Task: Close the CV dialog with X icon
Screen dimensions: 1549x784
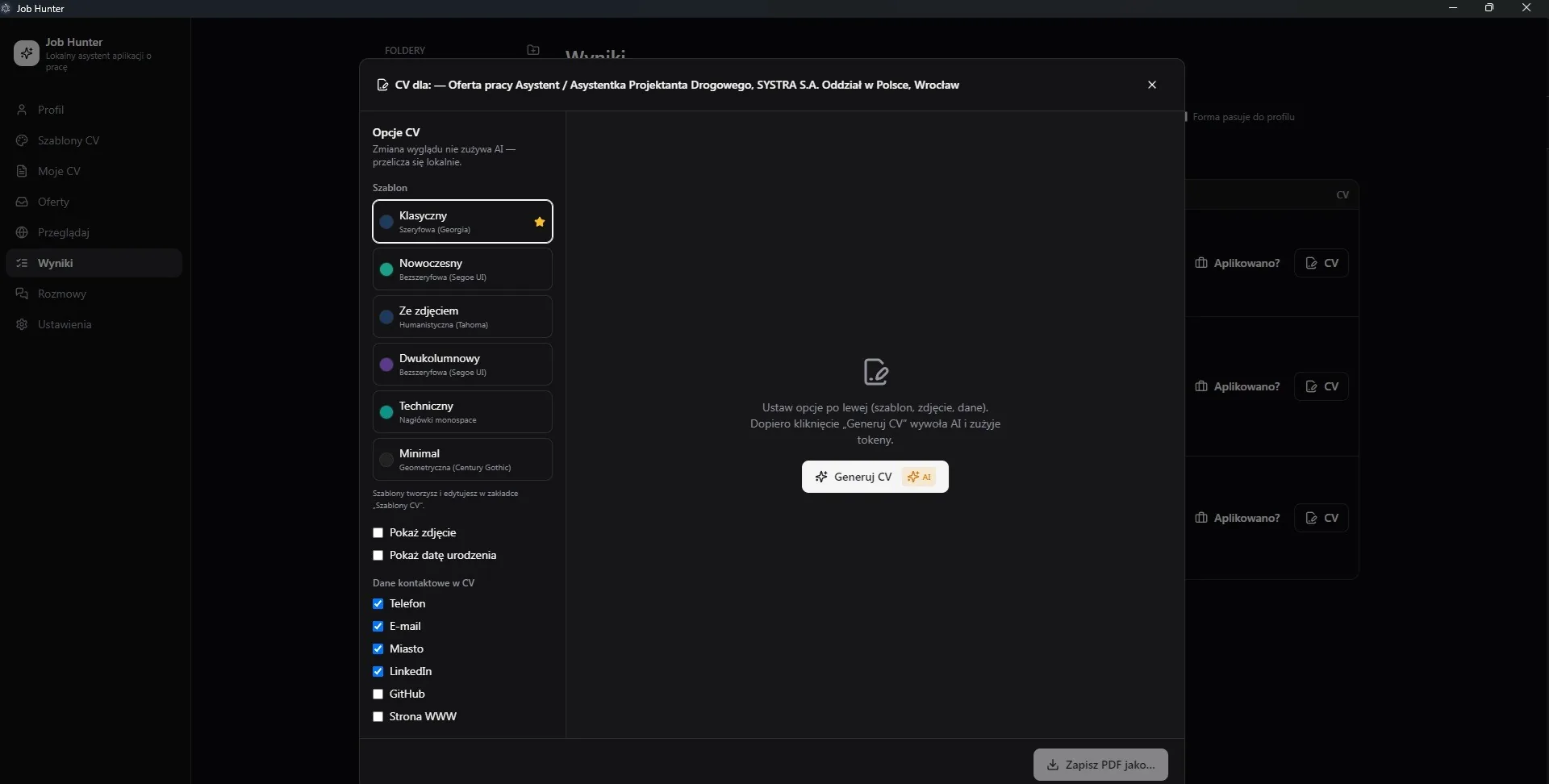Action: (1152, 85)
